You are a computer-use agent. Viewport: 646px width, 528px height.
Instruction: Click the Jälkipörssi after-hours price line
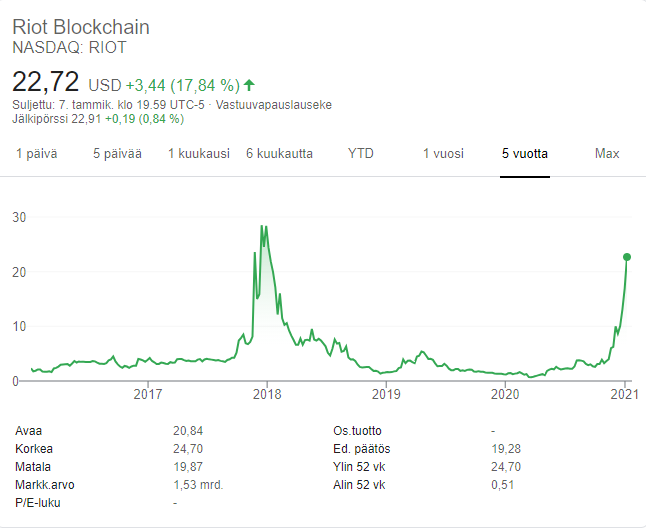click(97, 118)
